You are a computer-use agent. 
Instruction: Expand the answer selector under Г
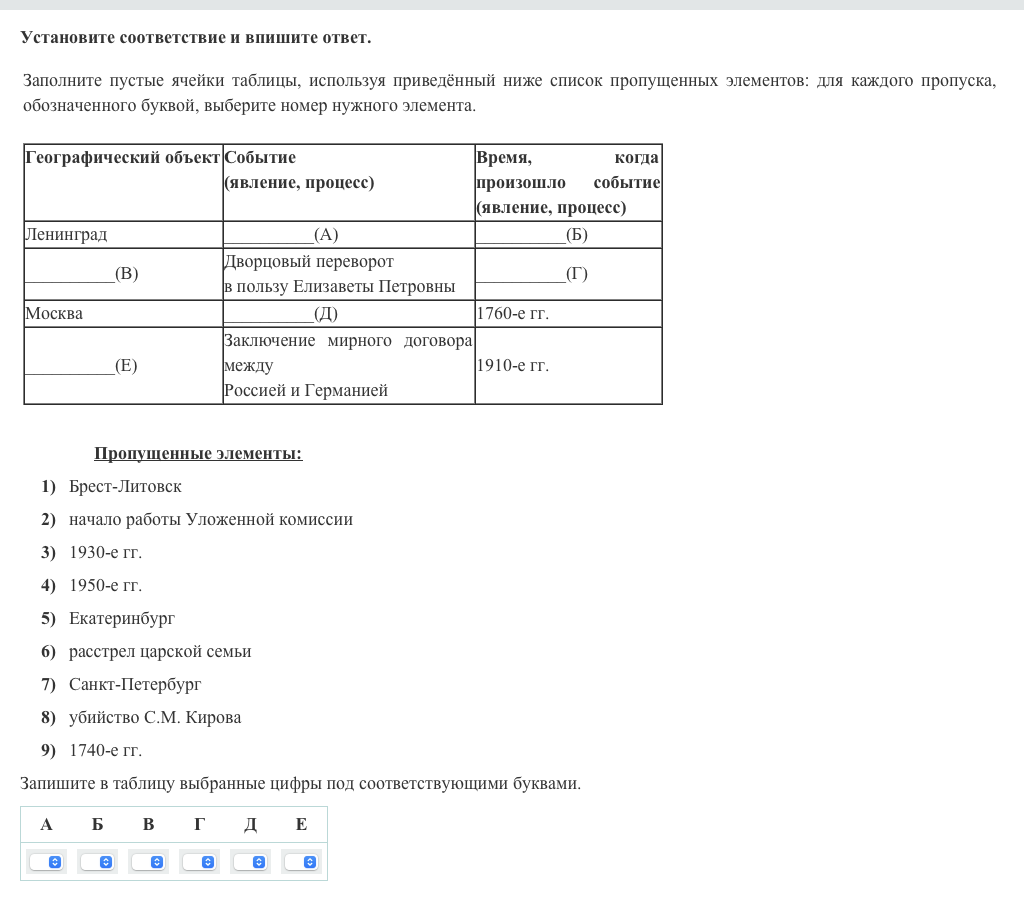coord(199,861)
